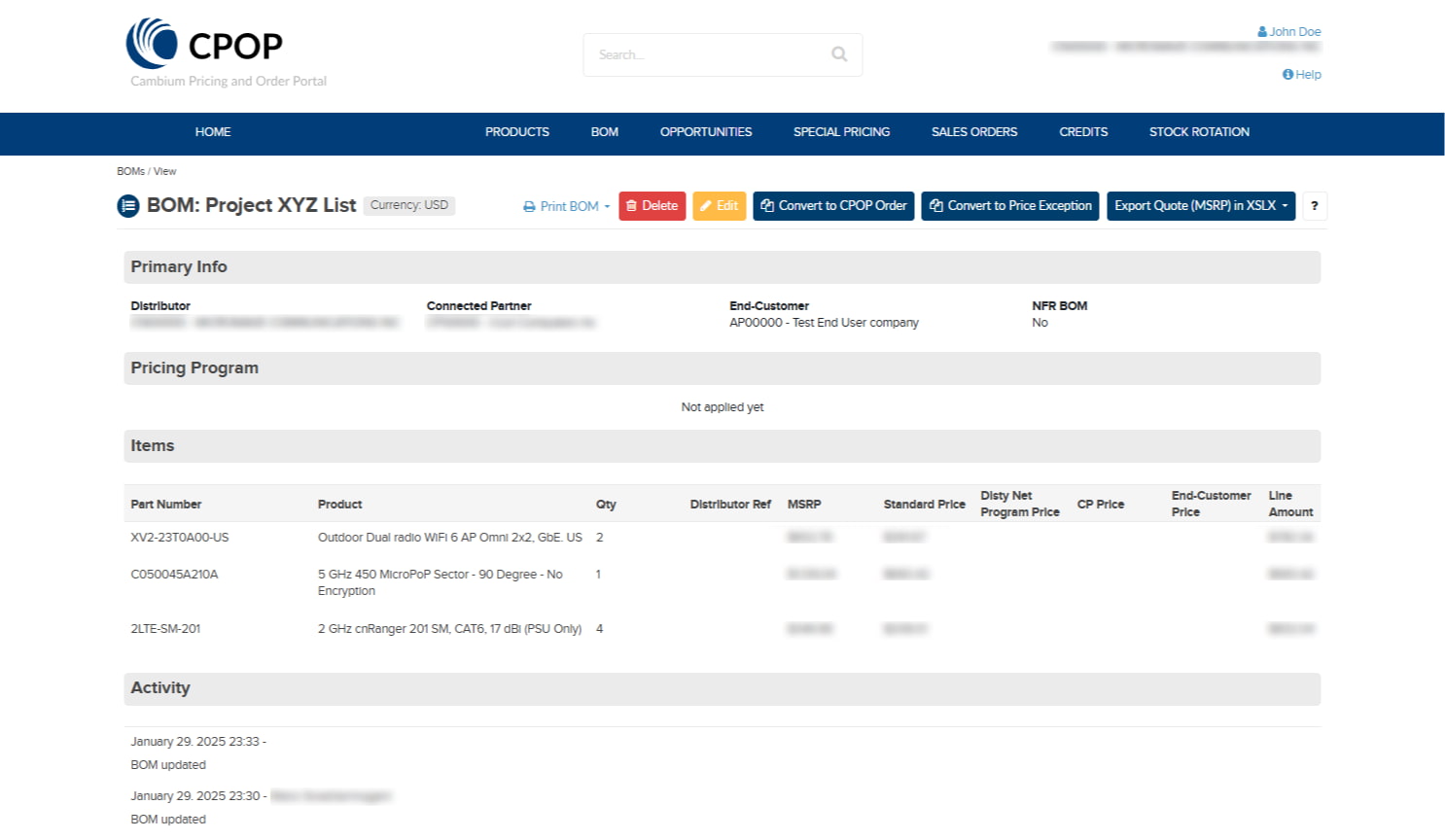Click the Product column header

[x=339, y=505]
